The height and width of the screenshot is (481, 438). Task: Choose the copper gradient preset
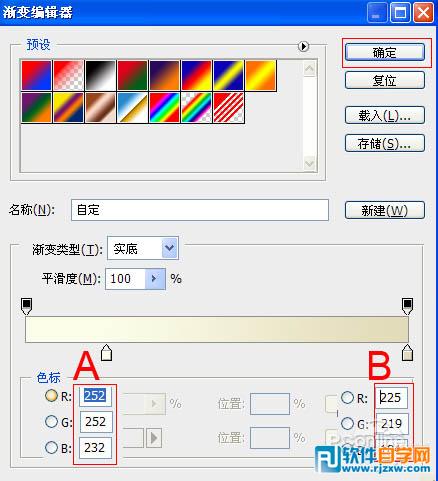click(100, 108)
